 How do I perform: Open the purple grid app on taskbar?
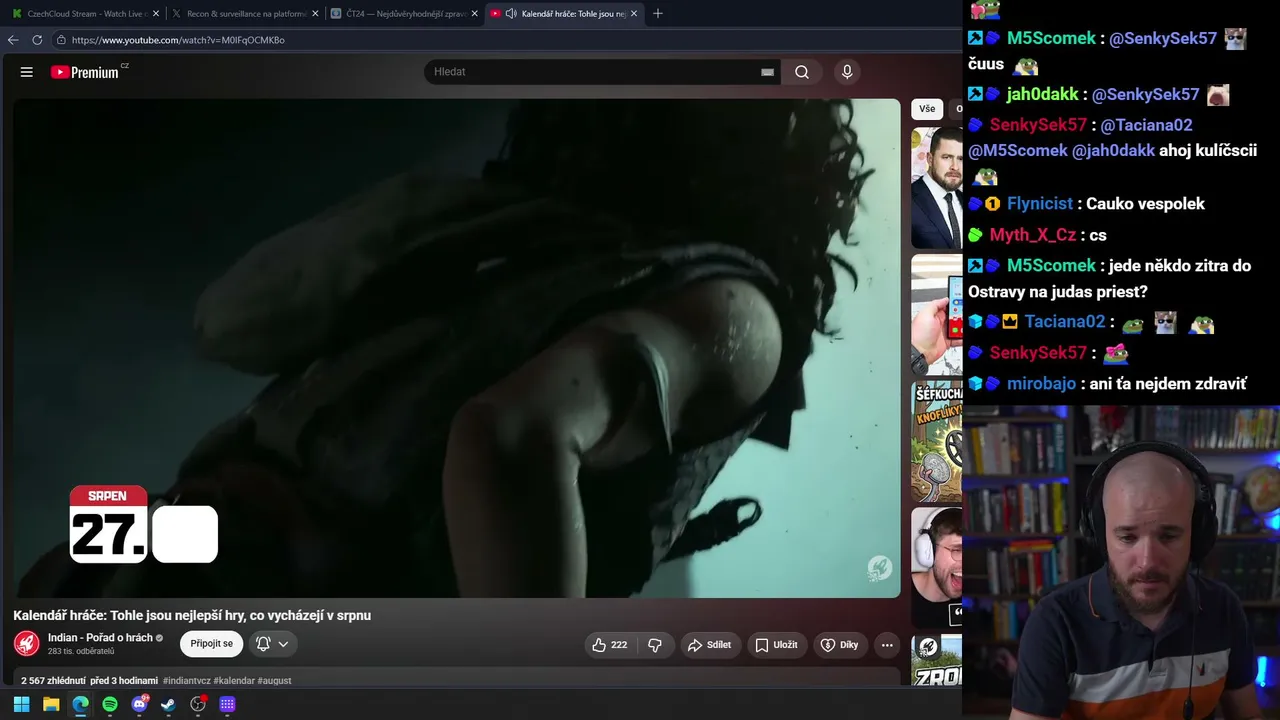tap(227, 704)
